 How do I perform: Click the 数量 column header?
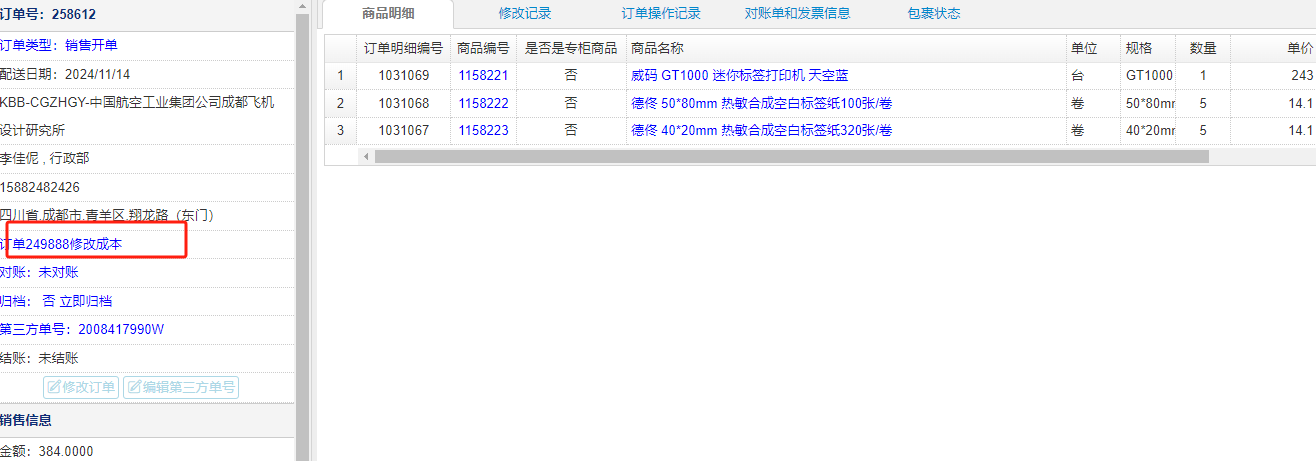click(x=1203, y=48)
